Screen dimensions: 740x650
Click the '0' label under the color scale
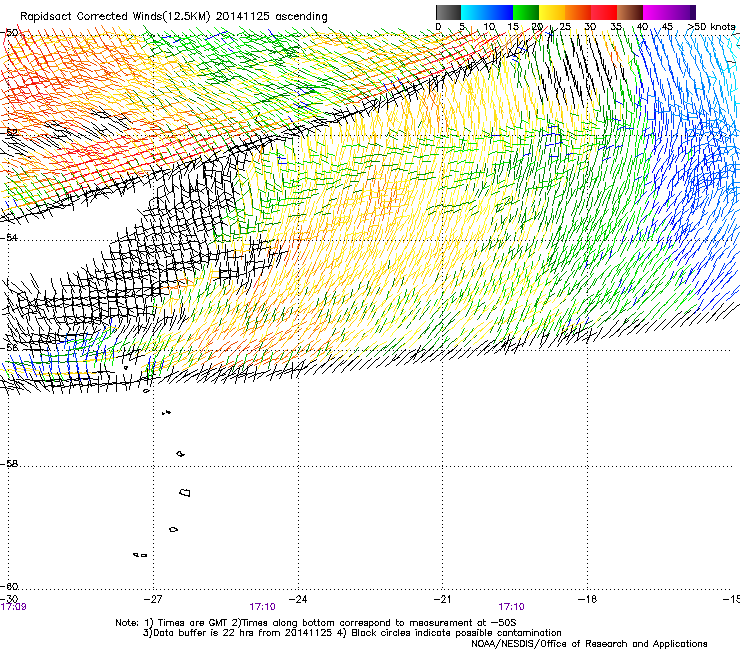click(x=438, y=27)
